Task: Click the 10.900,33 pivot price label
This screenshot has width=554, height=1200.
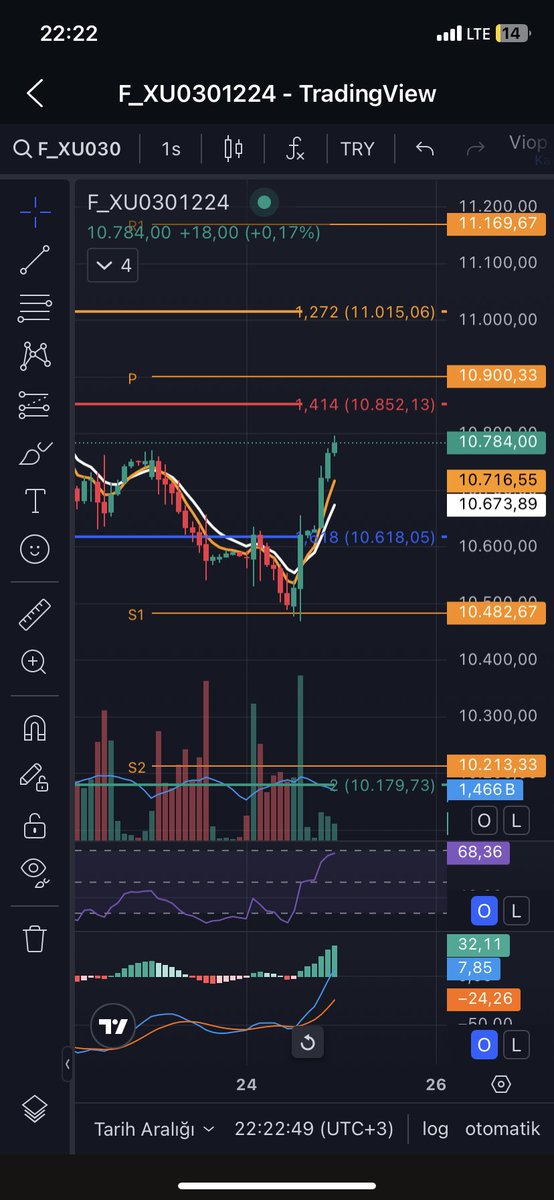Action: tap(498, 376)
